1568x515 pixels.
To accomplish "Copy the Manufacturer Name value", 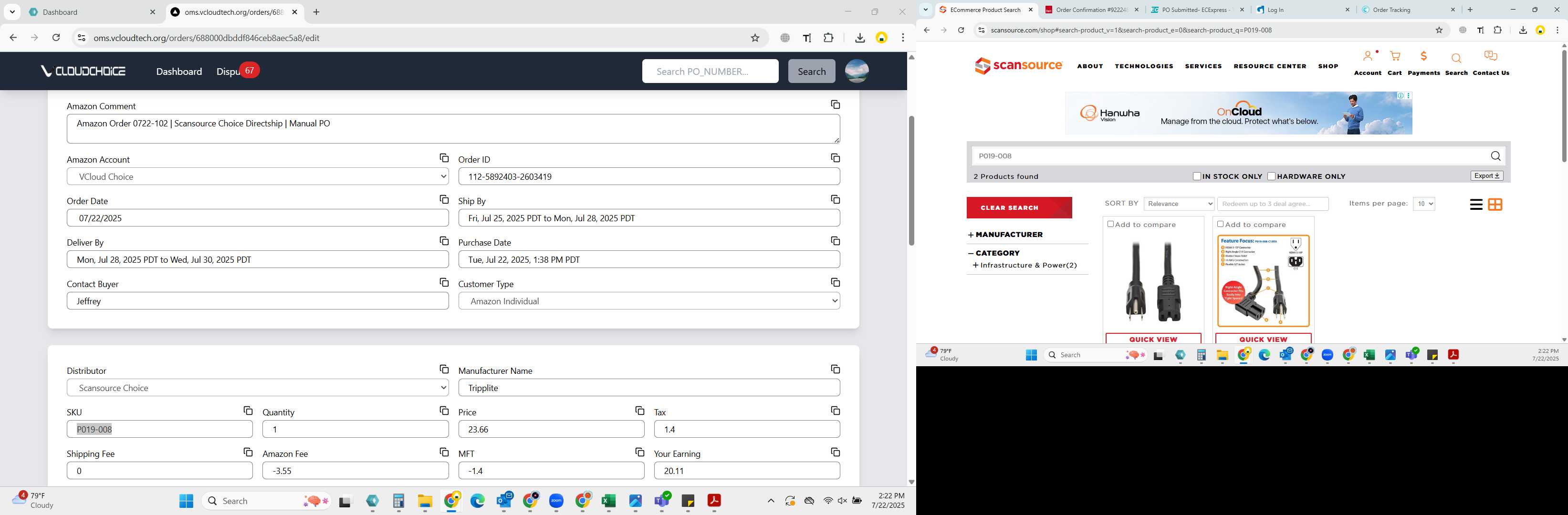I will pos(835,369).
